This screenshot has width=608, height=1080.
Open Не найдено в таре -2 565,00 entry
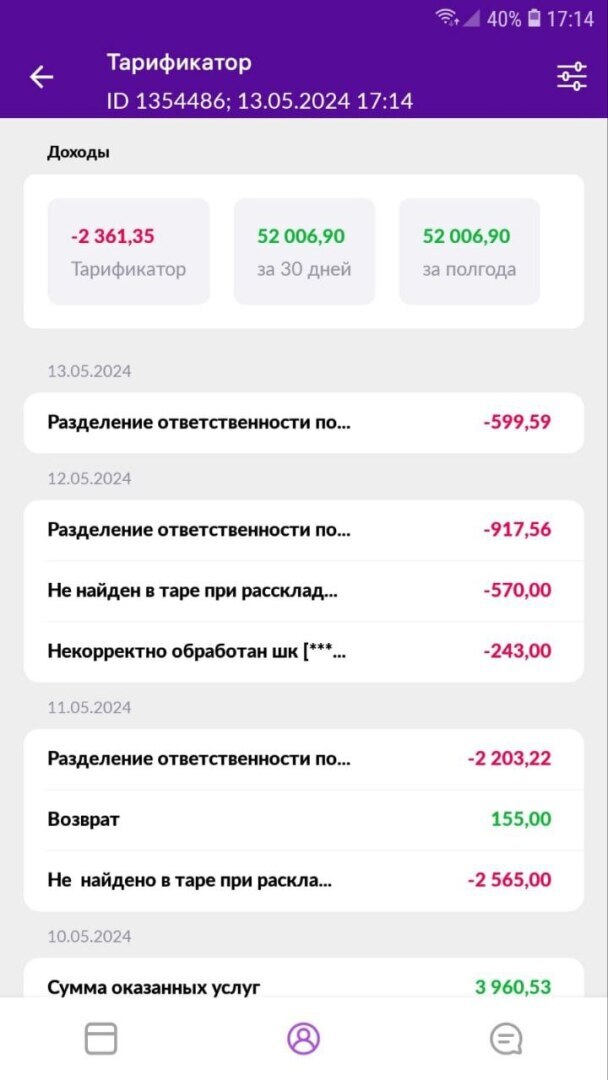click(303, 881)
